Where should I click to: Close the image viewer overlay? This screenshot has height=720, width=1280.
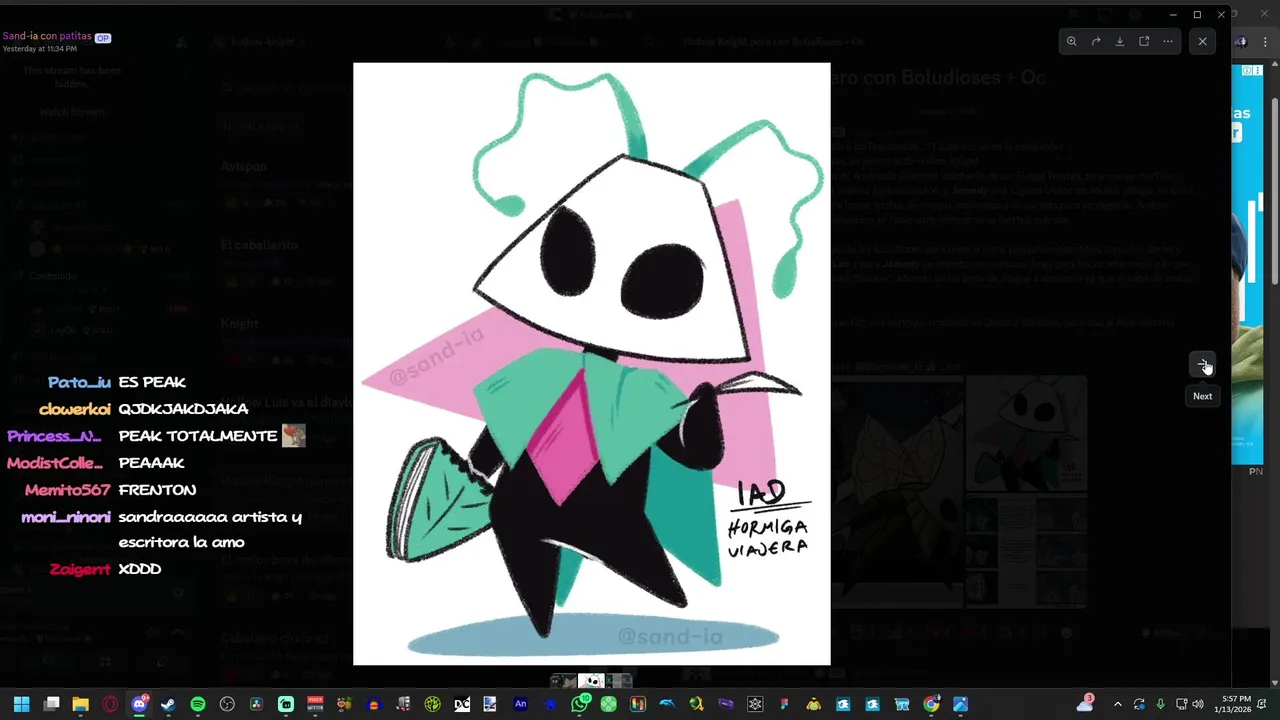click(x=1202, y=41)
